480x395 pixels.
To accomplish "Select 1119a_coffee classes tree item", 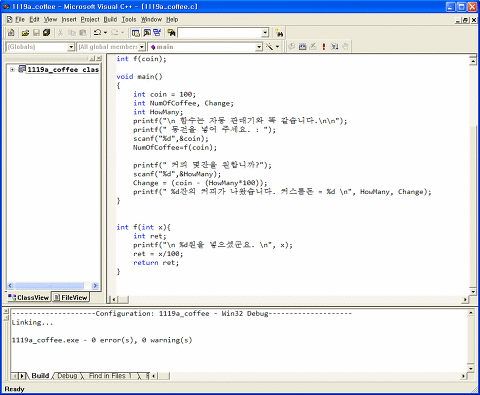I will point(63,70).
